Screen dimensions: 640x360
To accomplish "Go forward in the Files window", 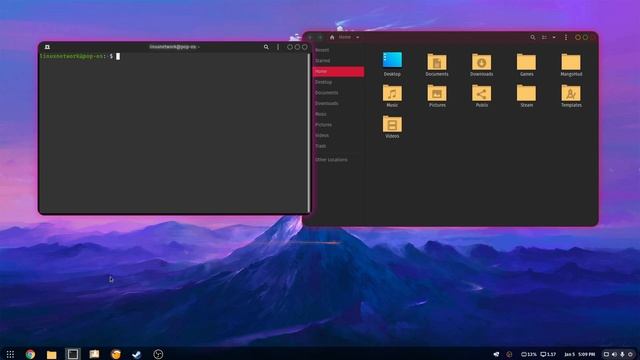I will [x=320, y=37].
